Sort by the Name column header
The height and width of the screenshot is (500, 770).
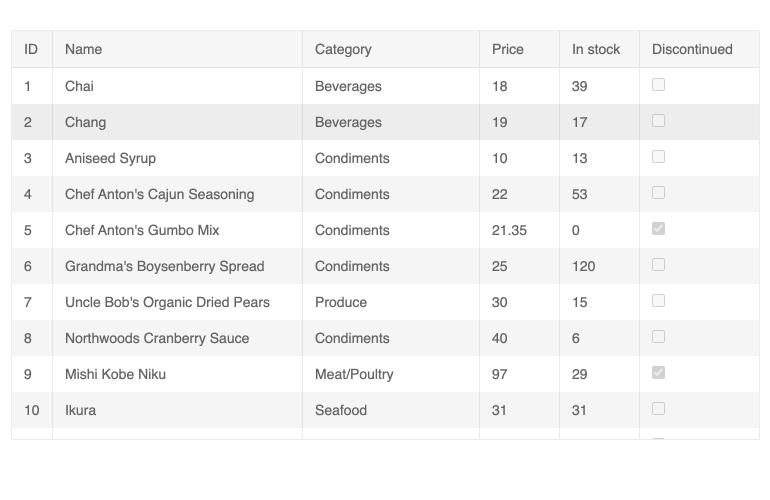coord(84,49)
